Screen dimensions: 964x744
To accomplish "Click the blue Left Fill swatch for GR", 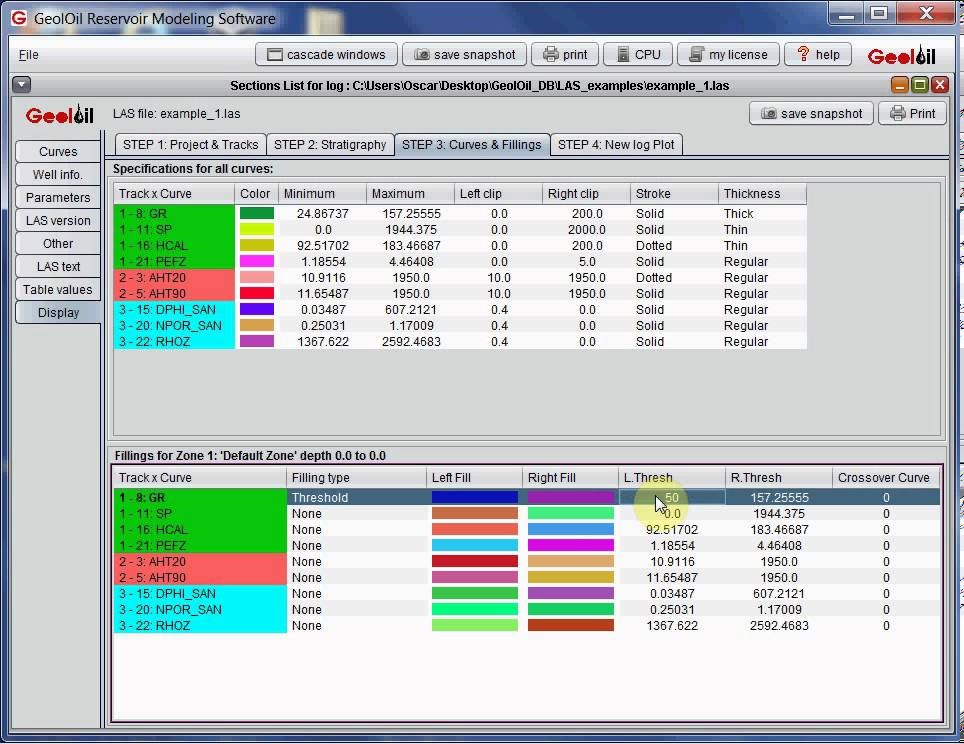I will pyautogui.click(x=474, y=498).
